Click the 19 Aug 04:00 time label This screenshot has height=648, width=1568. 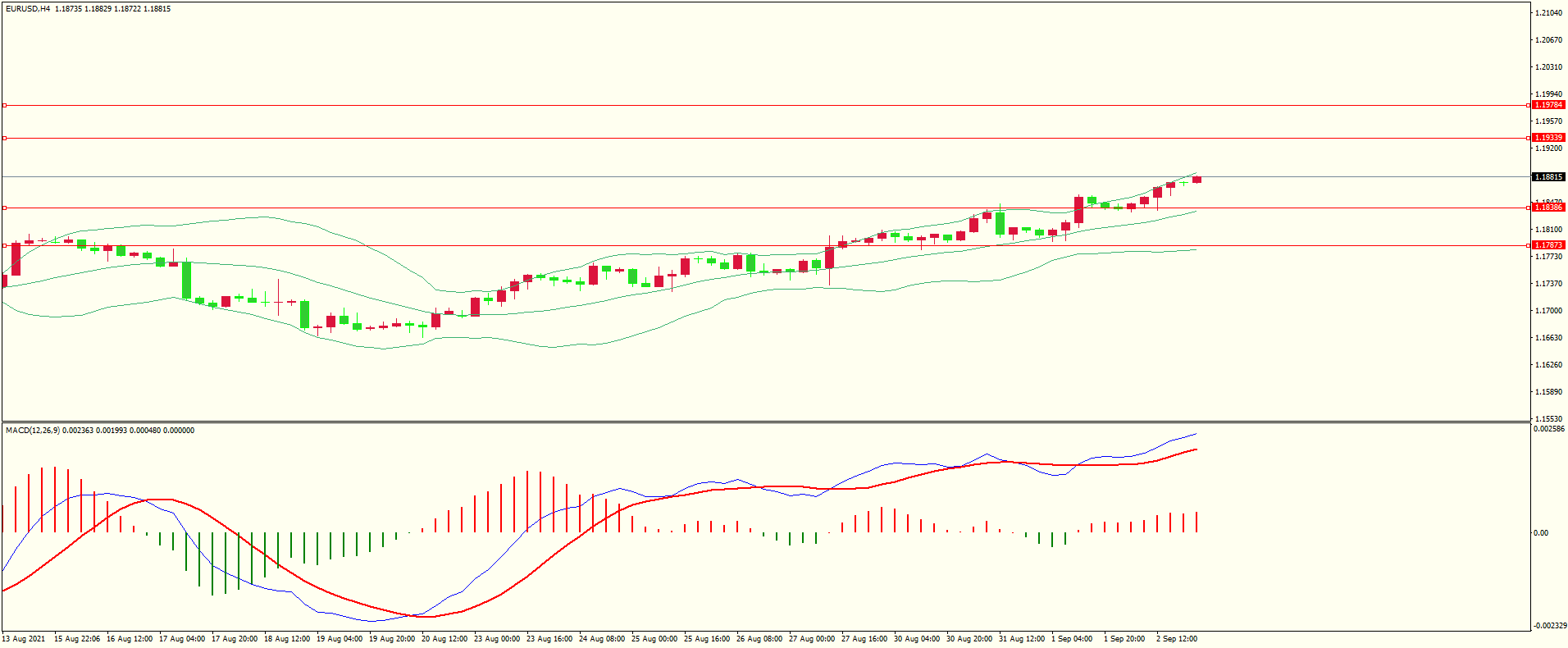[340, 639]
